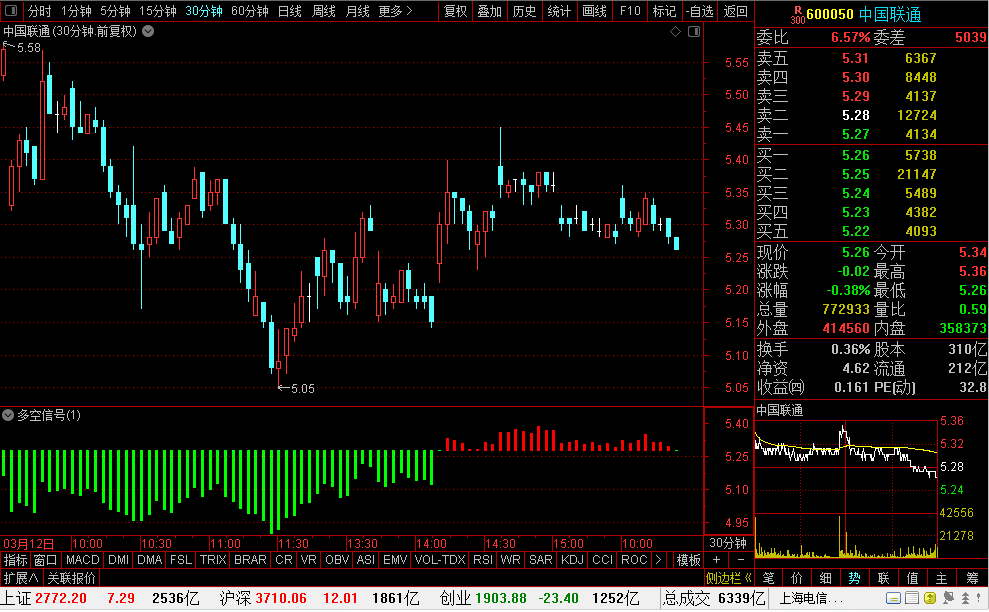The image size is (989, 612).
Task: Select the EMV indicator
Action: pyautogui.click(x=395, y=560)
